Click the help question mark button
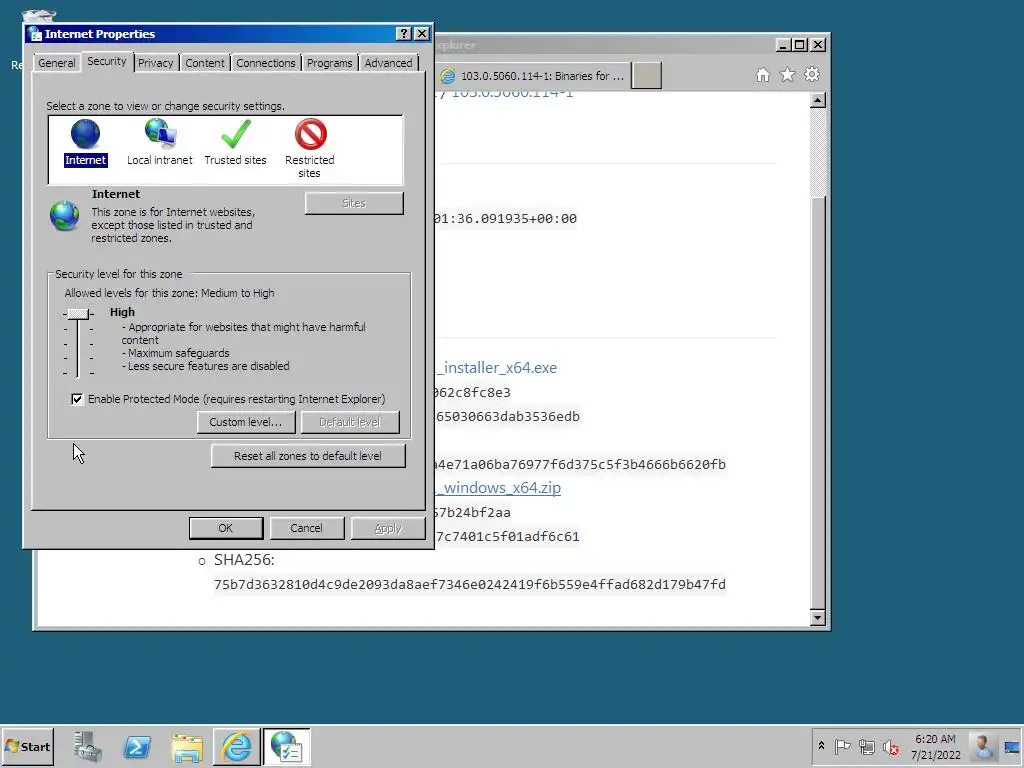1024x768 pixels. (x=404, y=34)
